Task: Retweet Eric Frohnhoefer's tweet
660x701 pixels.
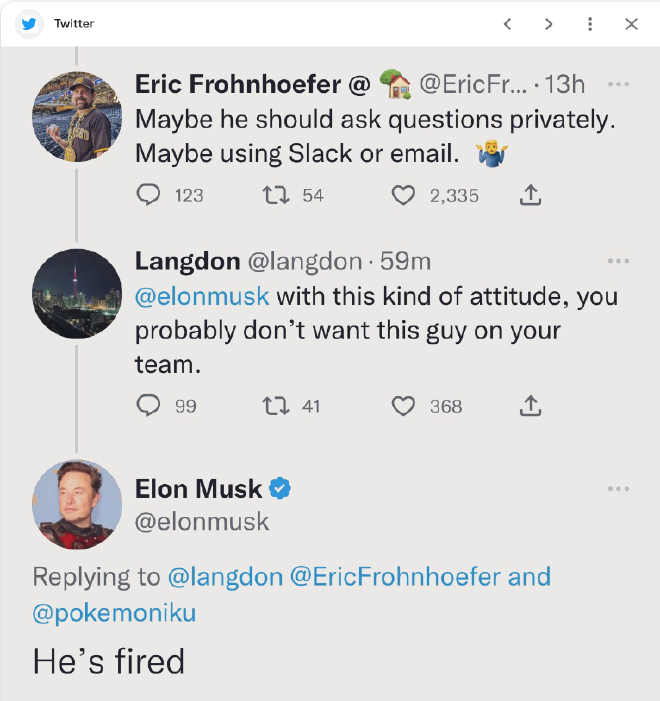Action: 272,195
